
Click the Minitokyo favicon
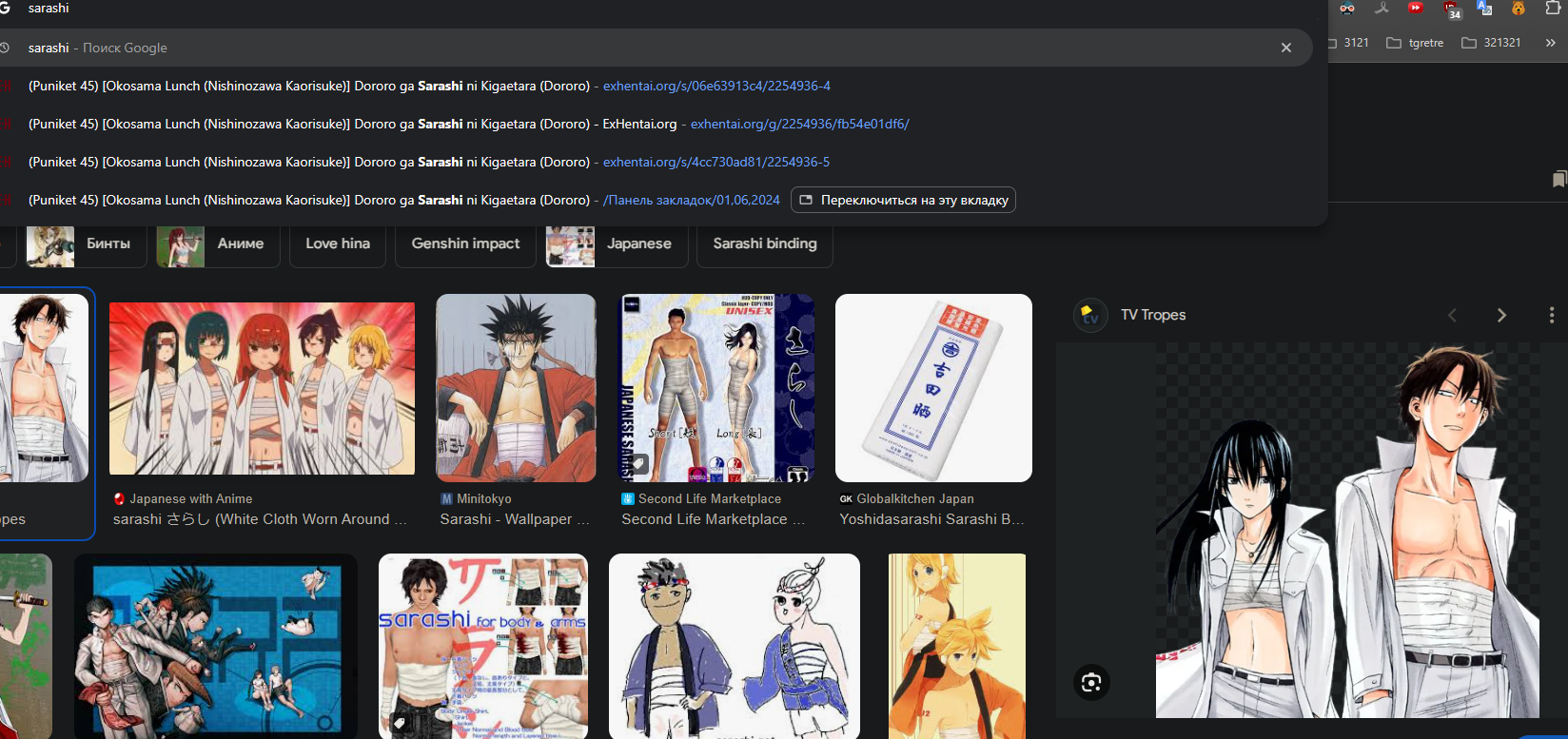pyautogui.click(x=446, y=498)
